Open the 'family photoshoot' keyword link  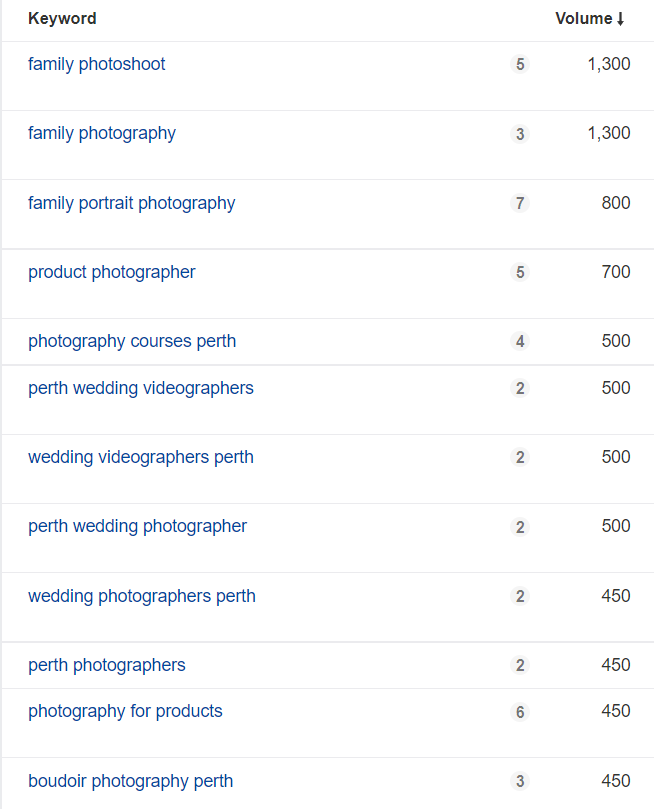coord(96,64)
